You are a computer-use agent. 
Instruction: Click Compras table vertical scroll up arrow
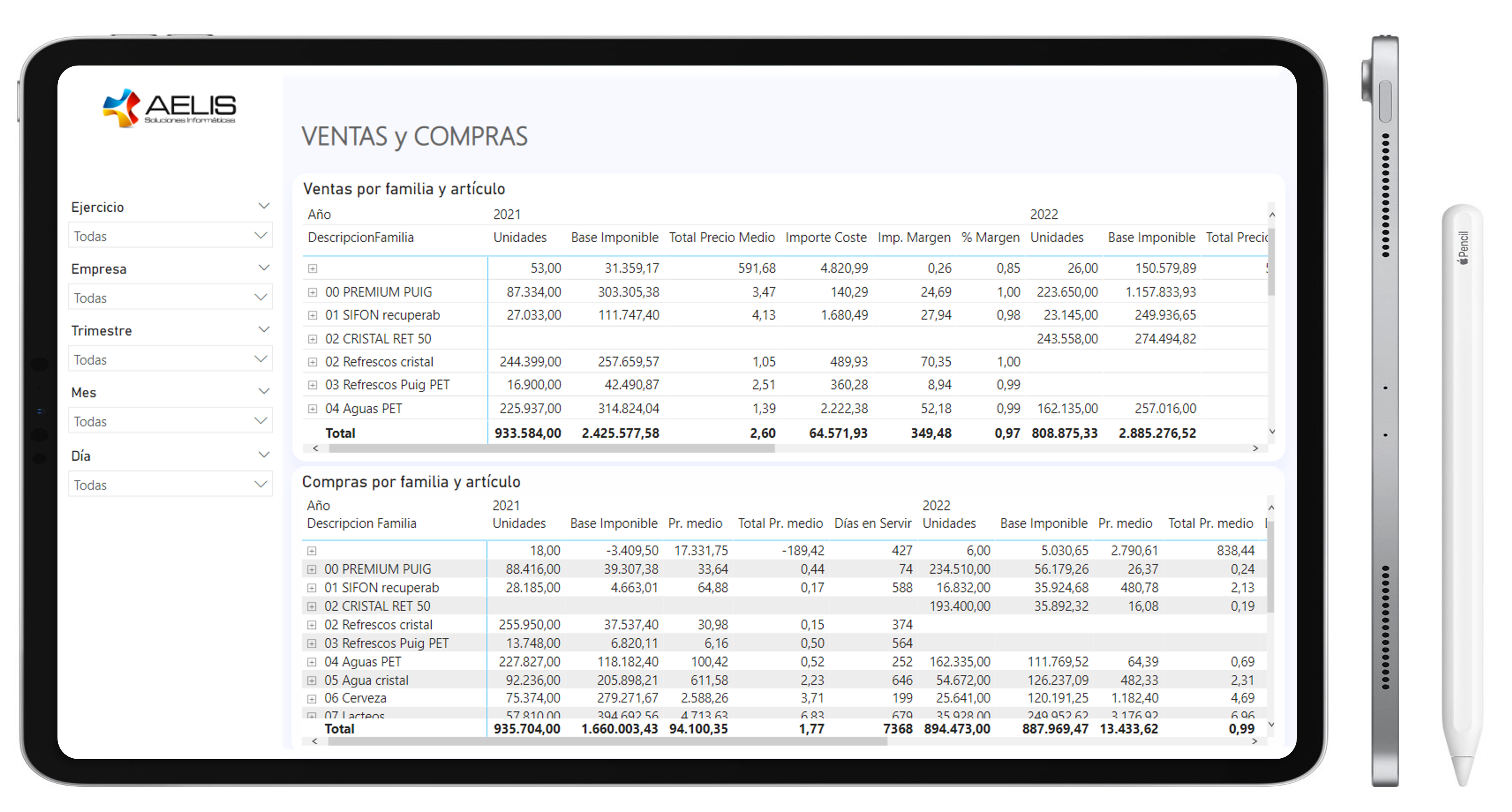(x=1271, y=507)
